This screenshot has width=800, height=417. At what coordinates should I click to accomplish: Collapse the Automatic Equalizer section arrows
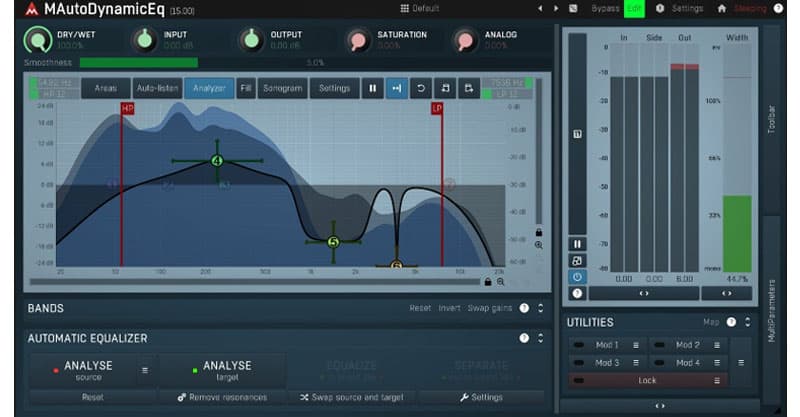tap(540, 338)
